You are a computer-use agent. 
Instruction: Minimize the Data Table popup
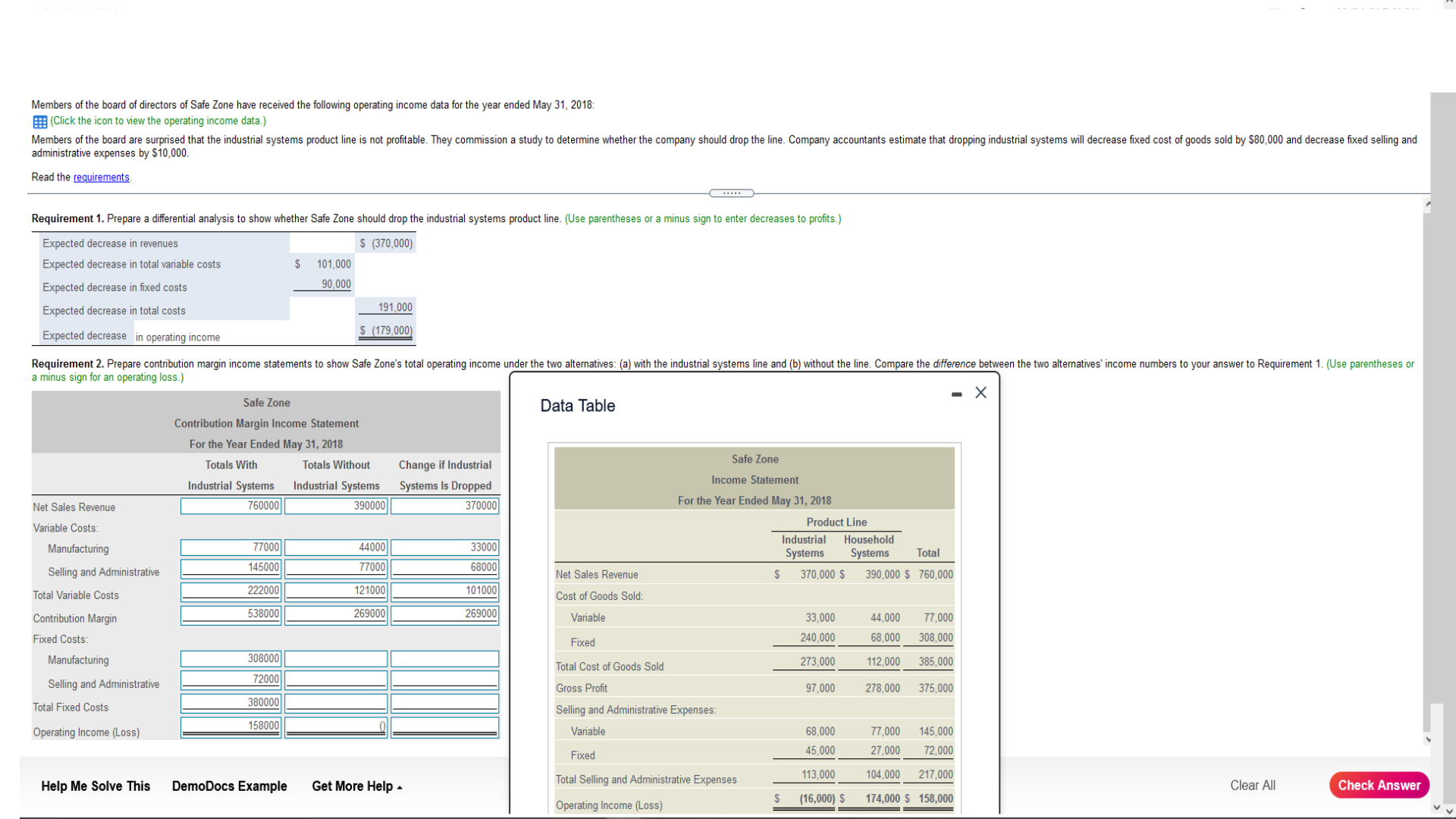click(956, 394)
